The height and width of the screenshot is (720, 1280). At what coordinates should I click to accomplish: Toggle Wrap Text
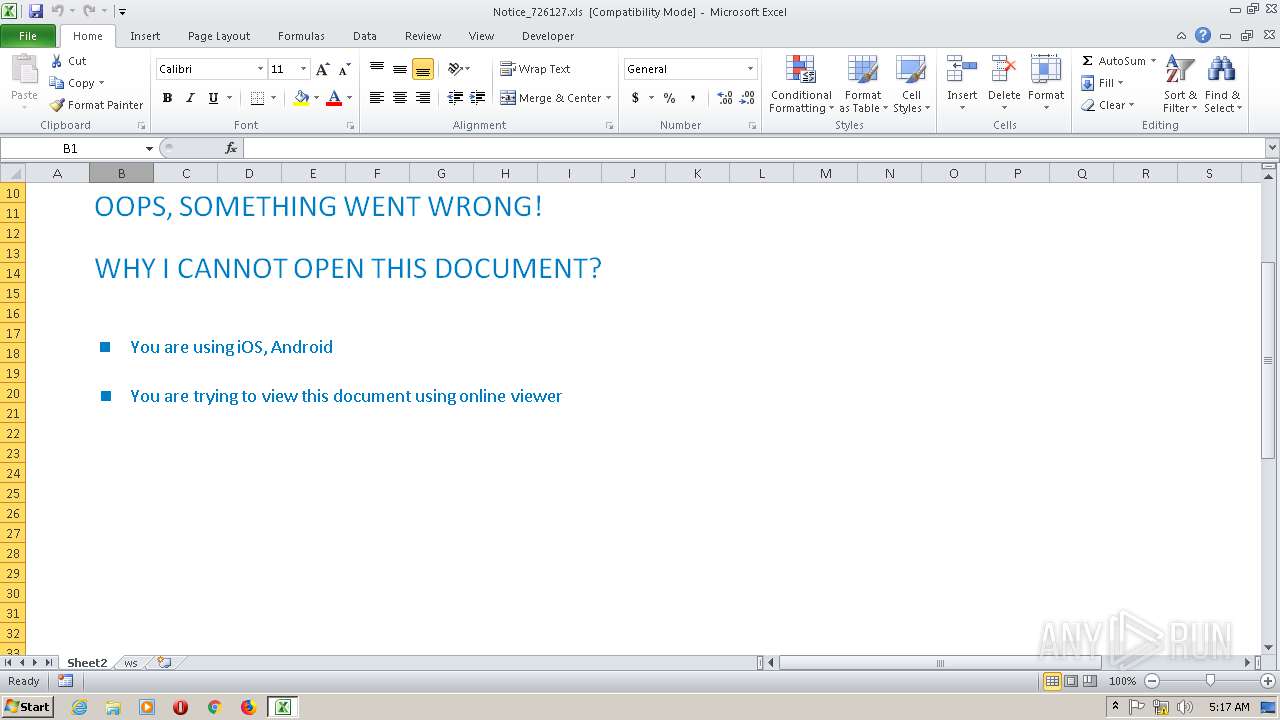tap(535, 69)
